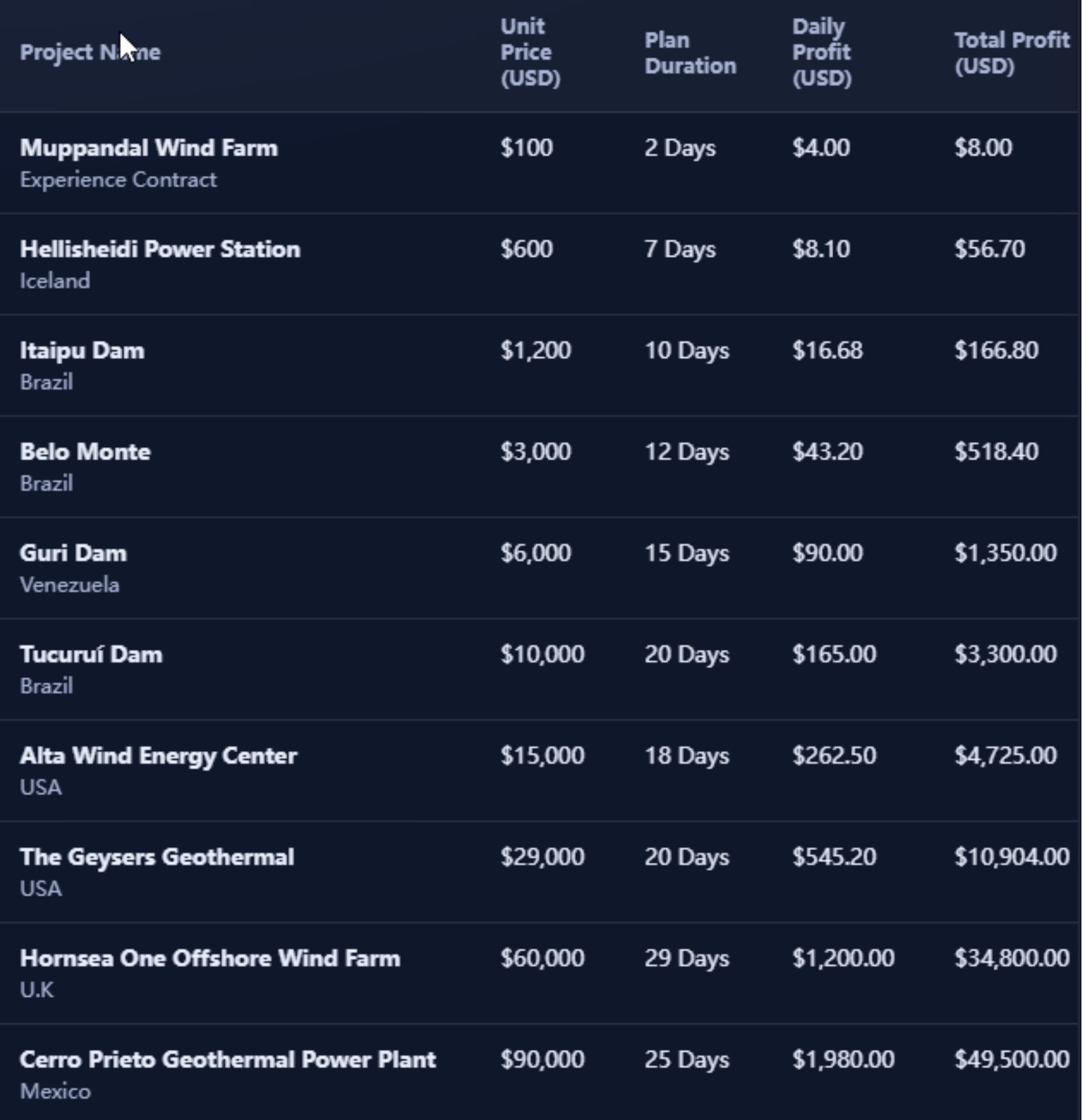Click the Total Profit (USD) column header
The image size is (1082, 1120).
[1011, 53]
